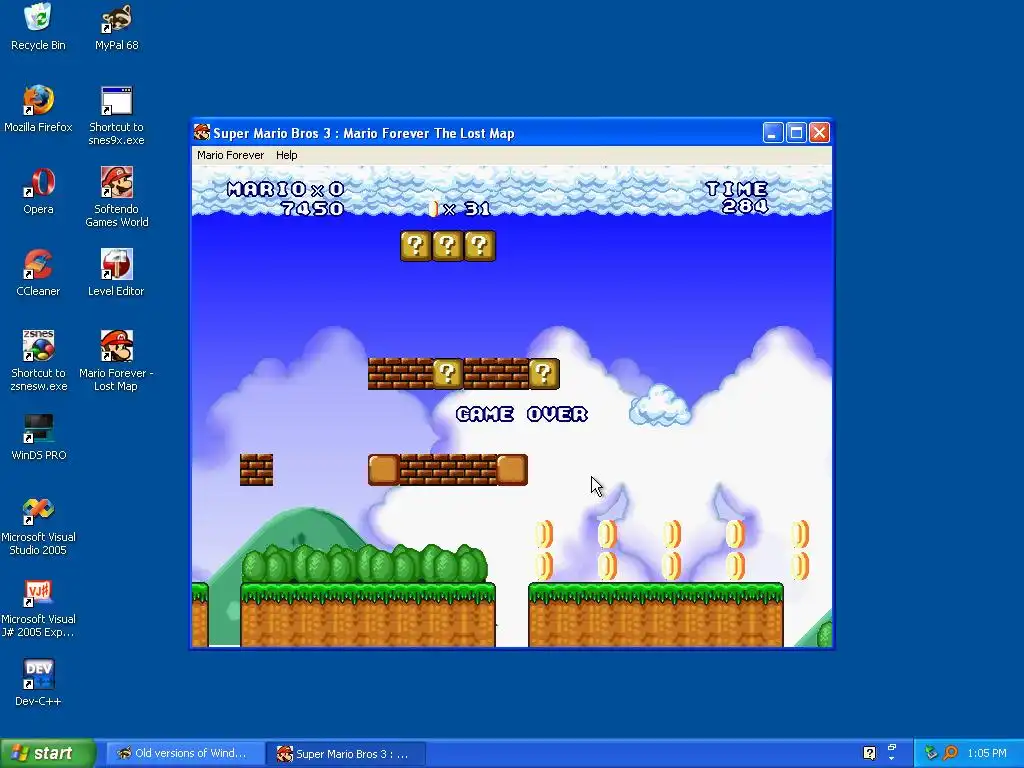This screenshot has width=1024, height=768.
Task: Click the TIME 284 counter
Action: [738, 198]
